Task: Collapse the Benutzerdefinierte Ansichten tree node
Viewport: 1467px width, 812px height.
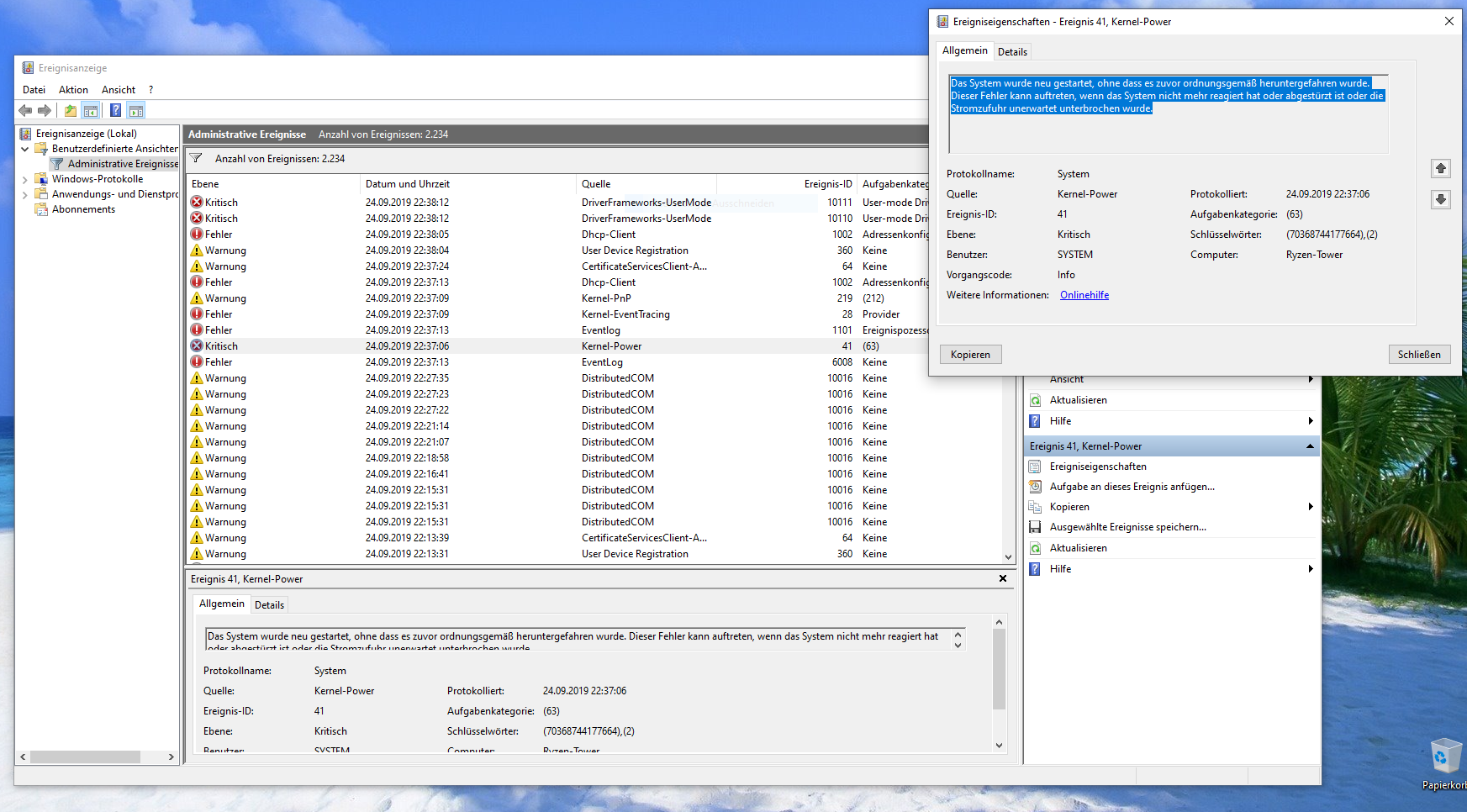Action: pos(25,149)
